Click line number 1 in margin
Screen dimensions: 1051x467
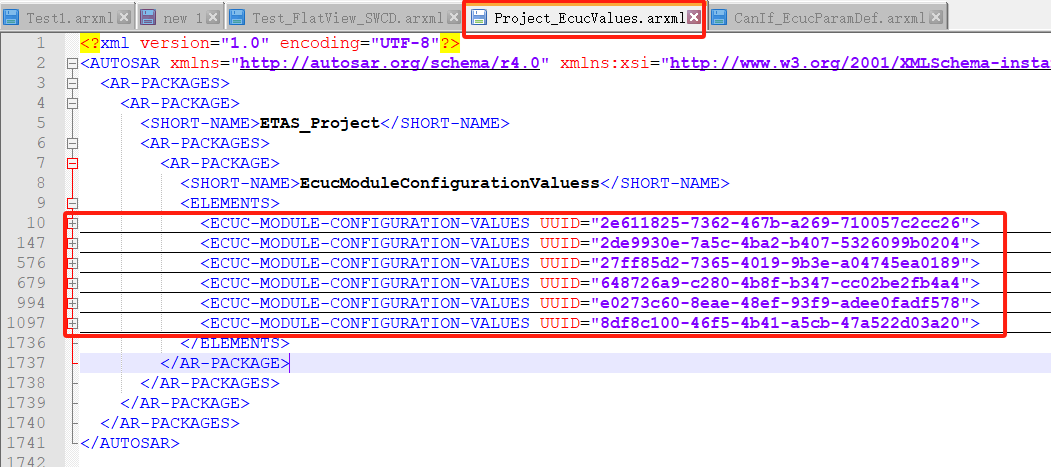pyautogui.click(x=40, y=44)
